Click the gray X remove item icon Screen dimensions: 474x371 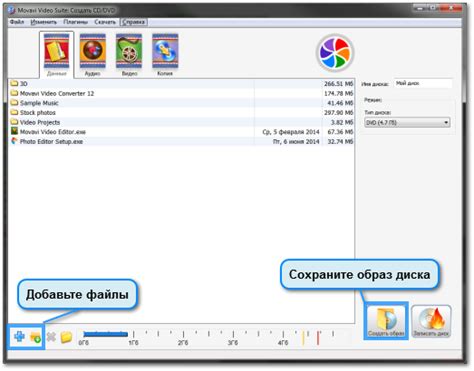[x=51, y=337]
